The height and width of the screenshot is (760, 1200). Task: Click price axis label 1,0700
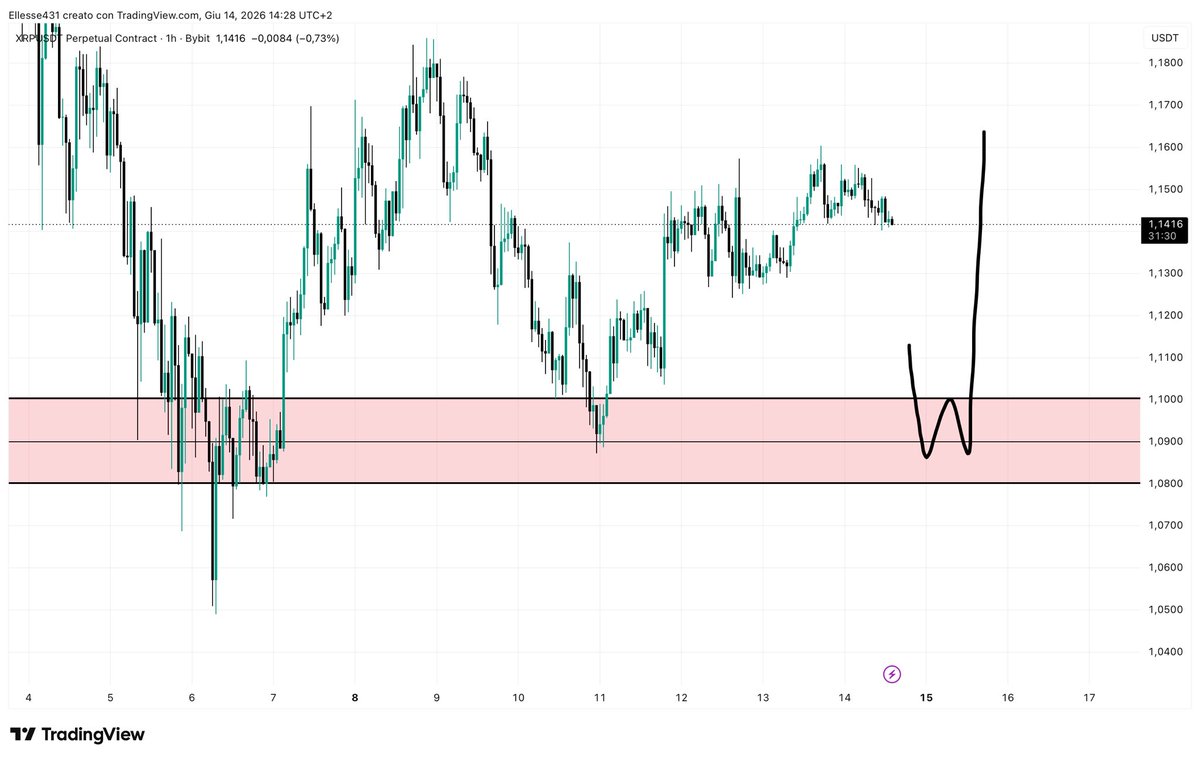[1165, 525]
